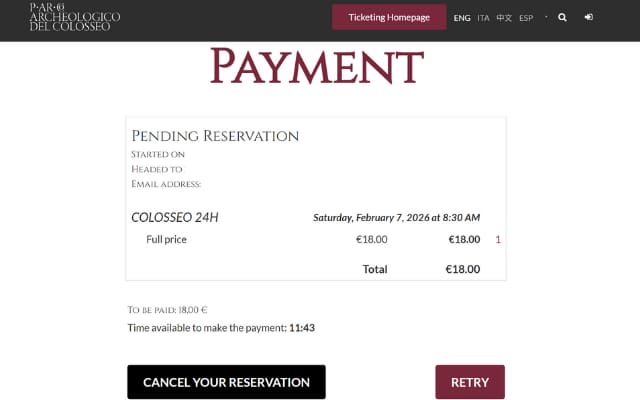Click the COLOSSEO 24H ticket name
This screenshot has height=400, width=640.
(175, 217)
